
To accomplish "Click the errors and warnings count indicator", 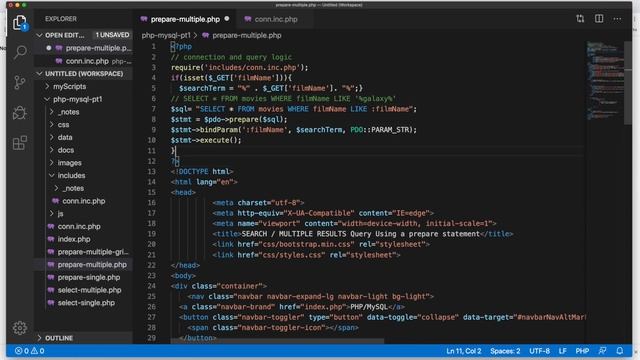I will point(29,351).
